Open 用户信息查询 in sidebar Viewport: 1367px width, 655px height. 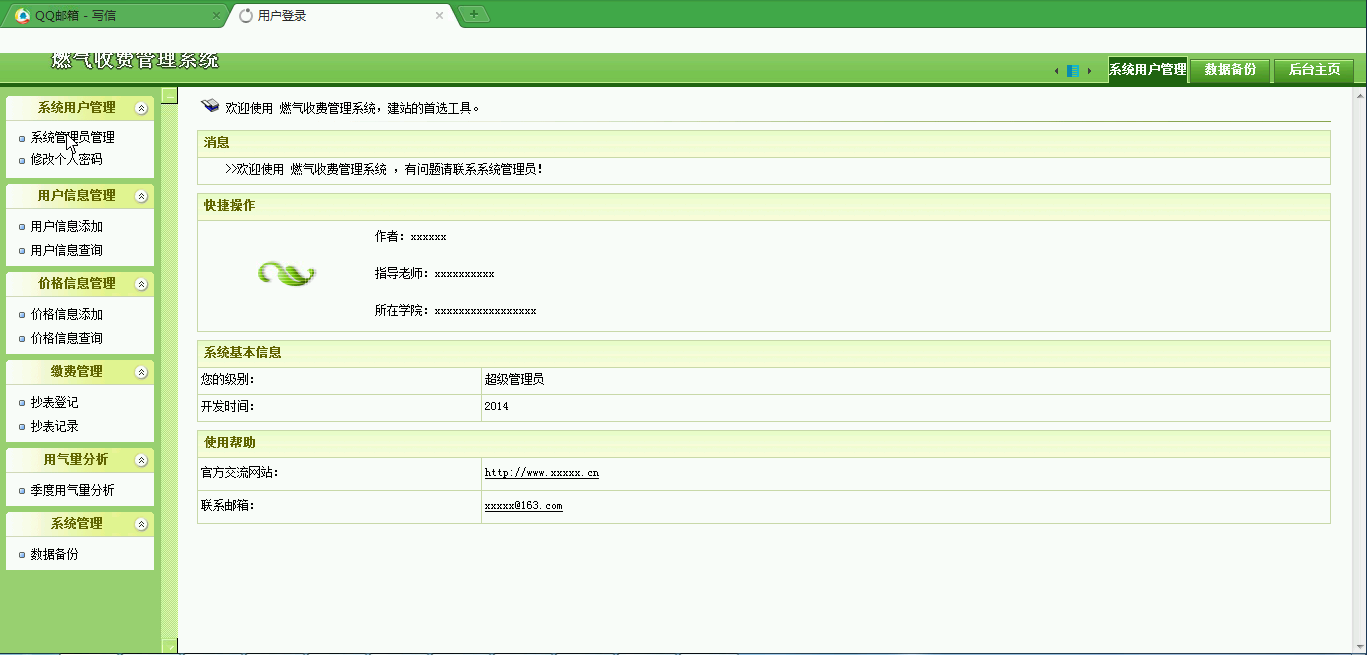point(66,251)
